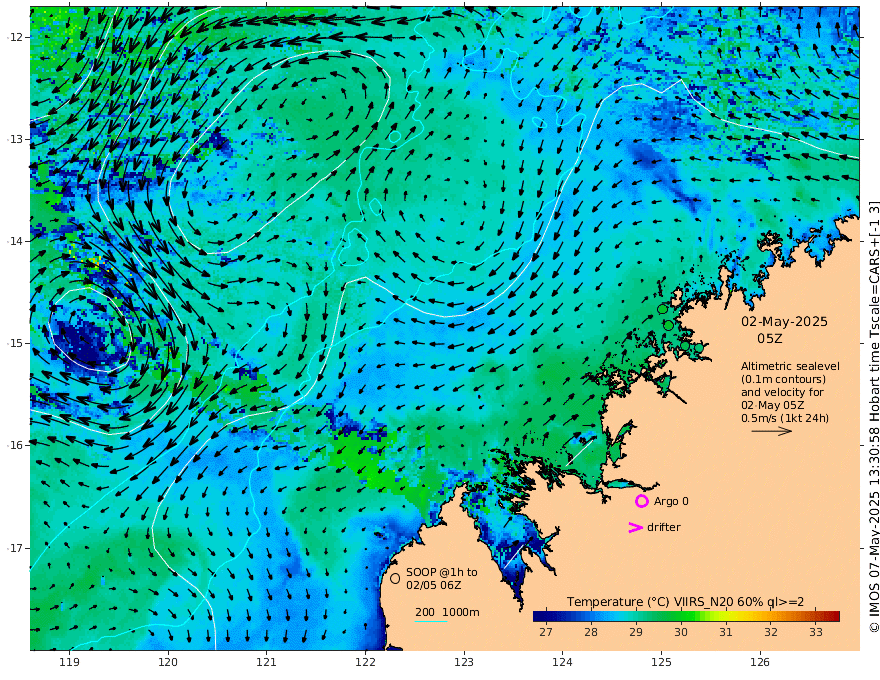Screen dimensions: 880x680
Task: Click longitude label 120 on bottom axis
Action: (x=168, y=662)
